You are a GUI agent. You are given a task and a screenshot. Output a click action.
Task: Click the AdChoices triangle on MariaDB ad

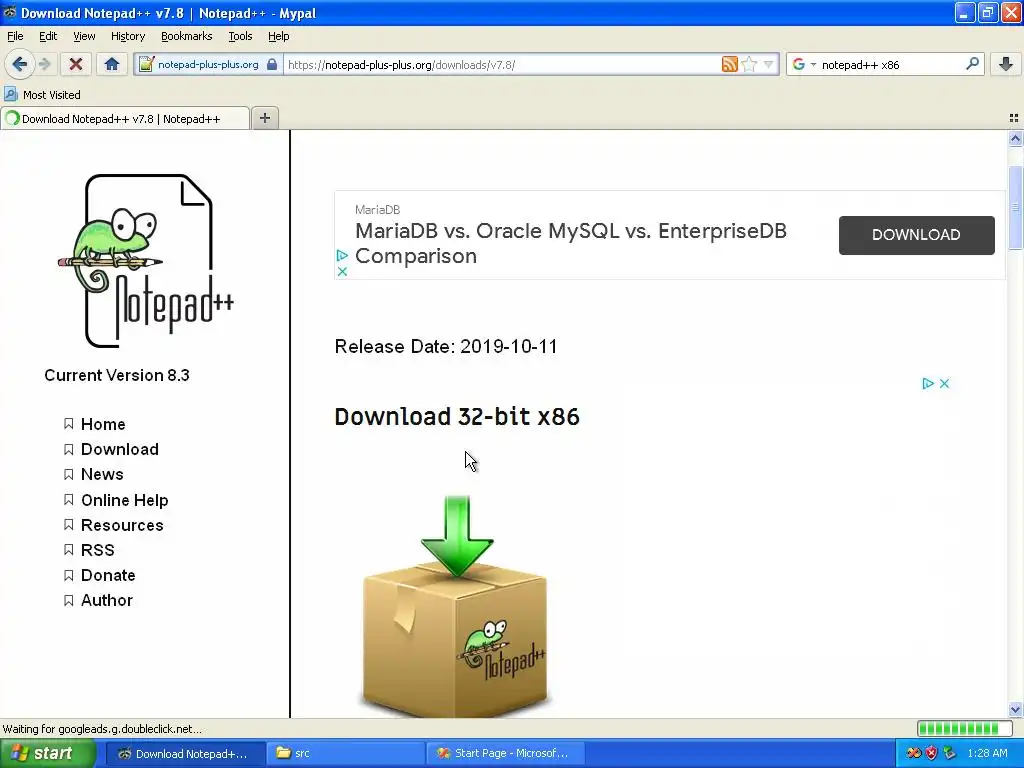pos(342,255)
